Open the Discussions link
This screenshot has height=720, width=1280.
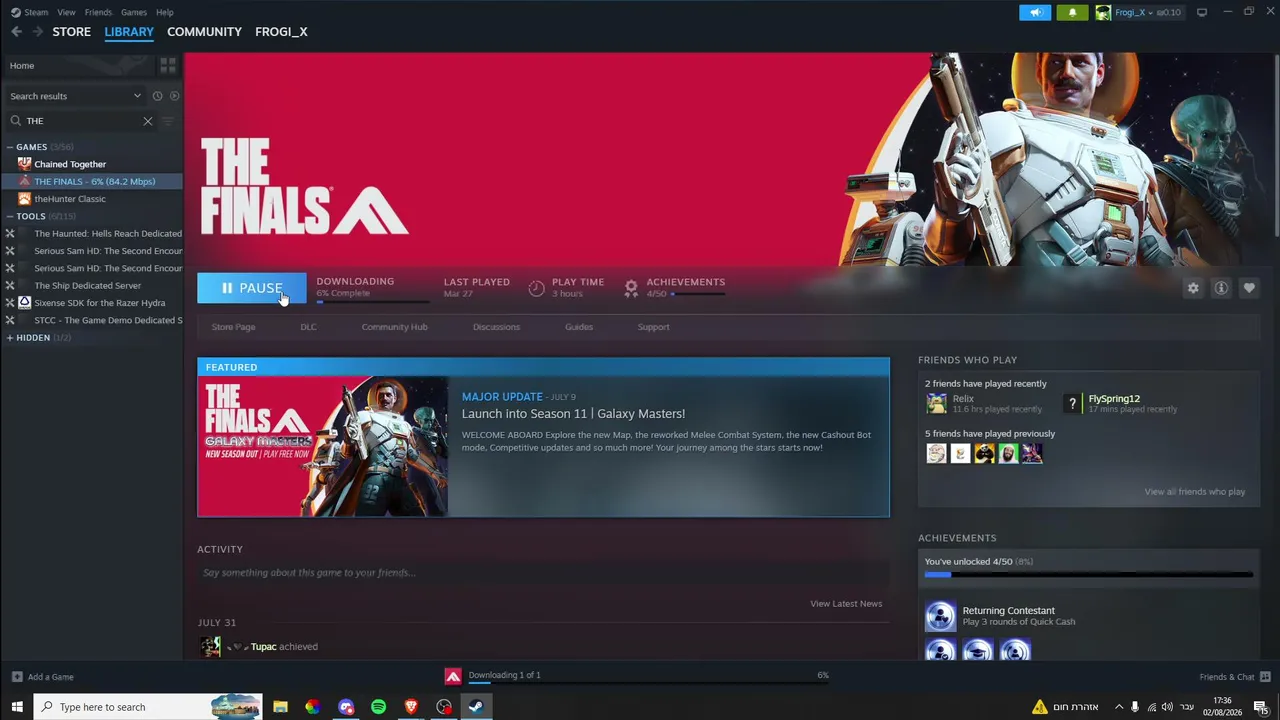click(496, 327)
